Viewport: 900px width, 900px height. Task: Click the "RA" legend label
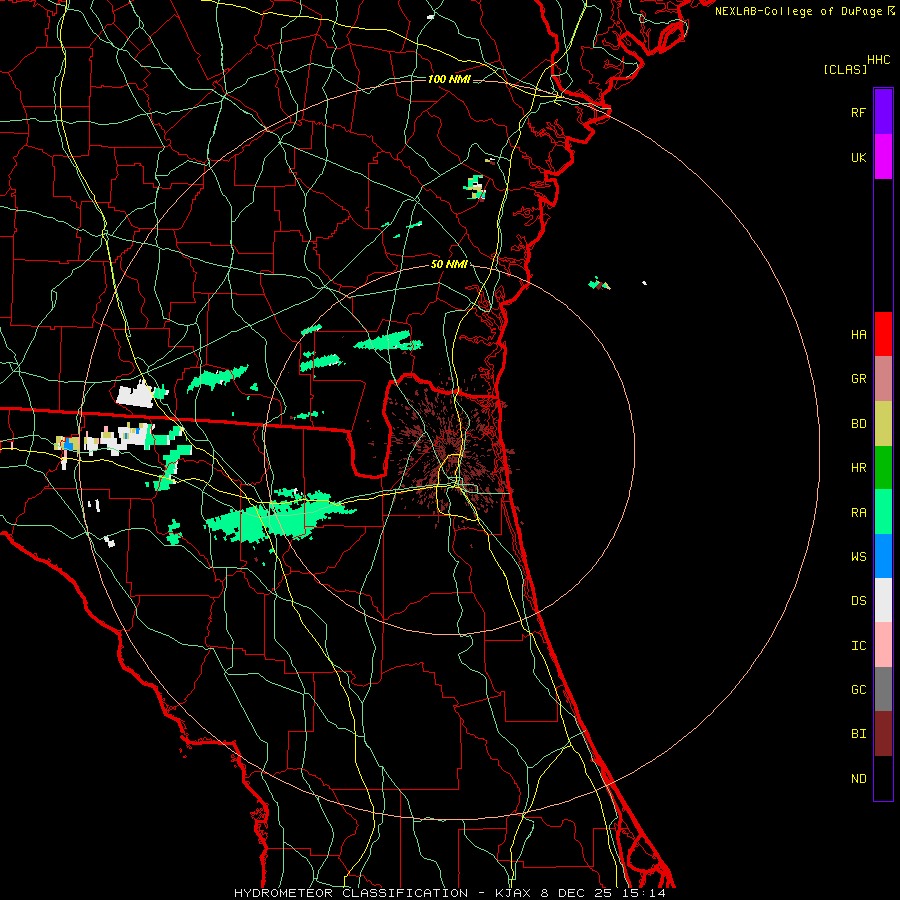858,513
